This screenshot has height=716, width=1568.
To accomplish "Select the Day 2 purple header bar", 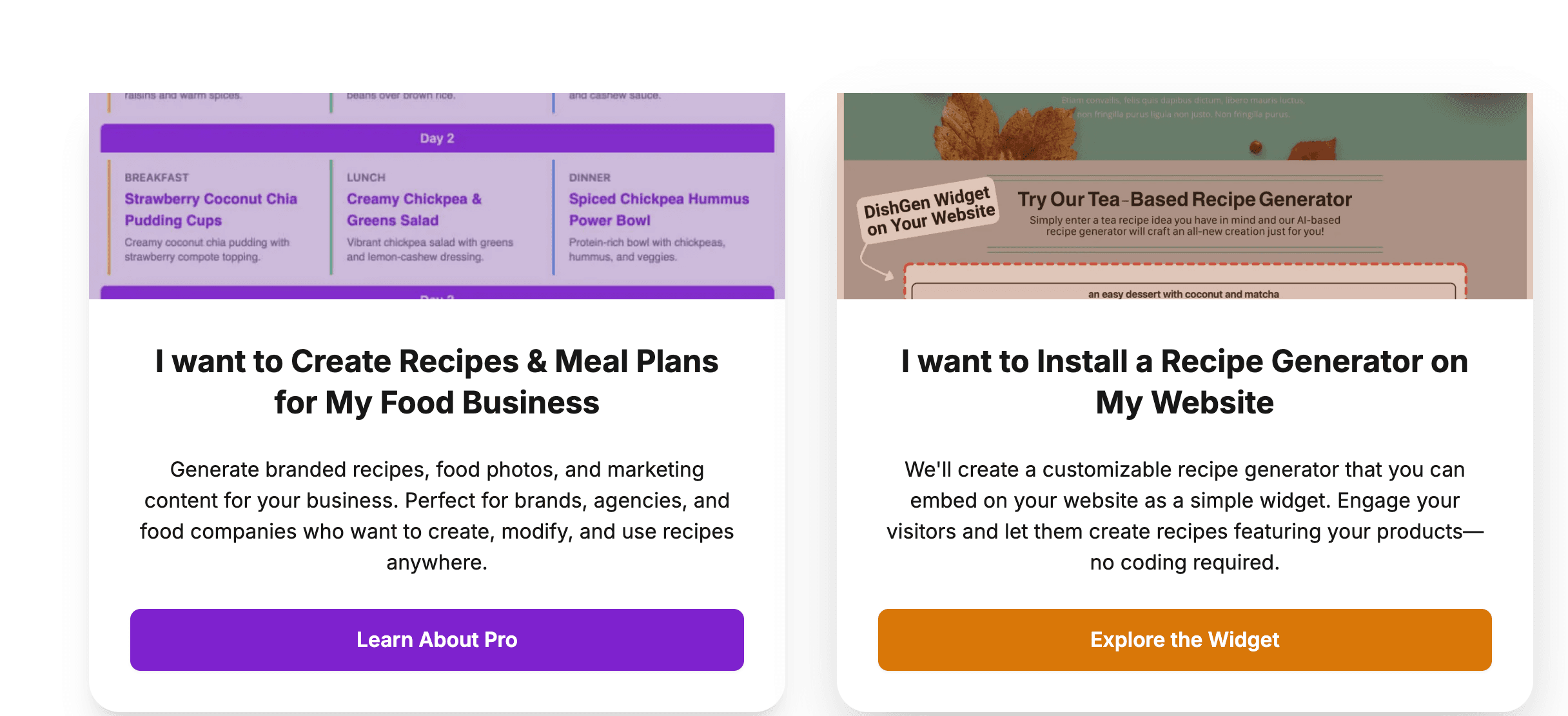I will [437, 138].
